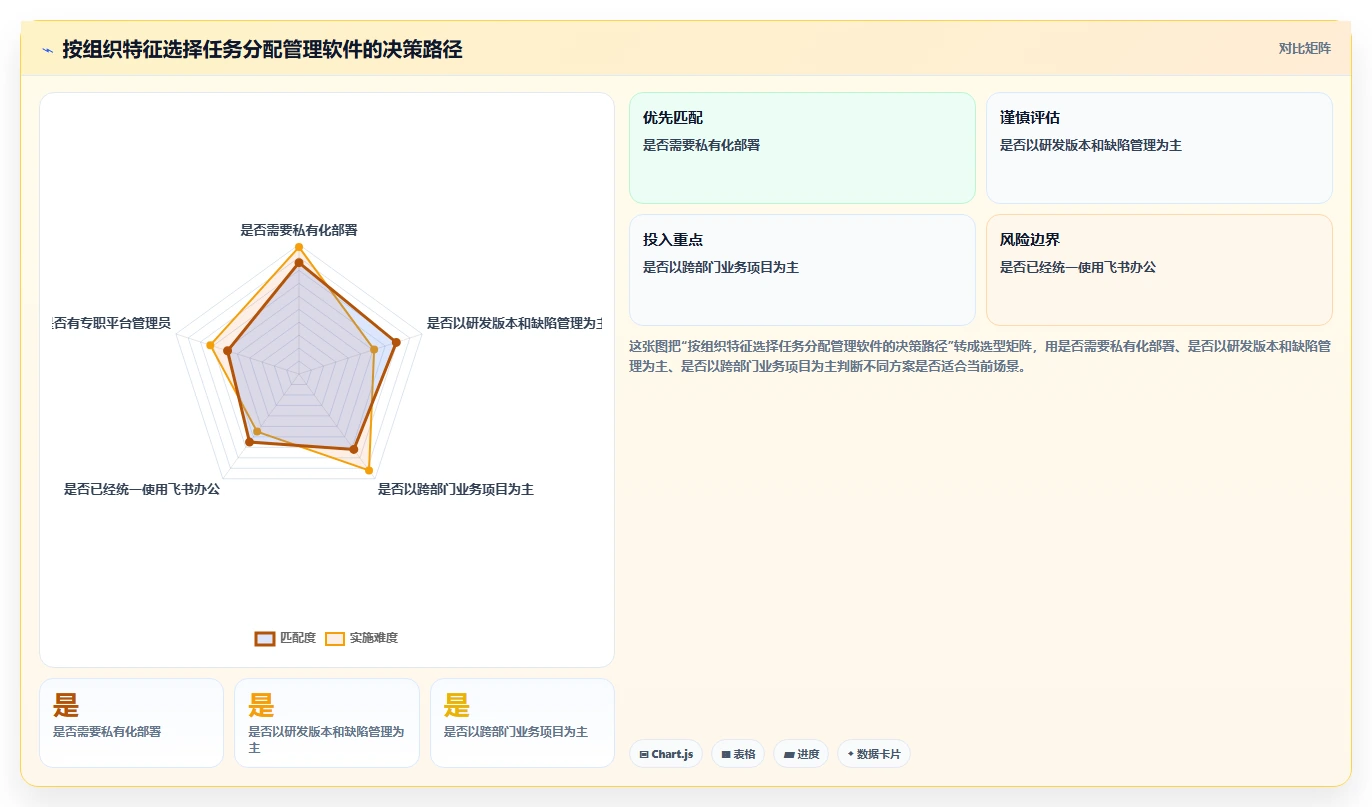Viewport: 1372px width, 807px height.
Task: Click 是否以跨部门业务项目为主 text in 投入重点 card
Action: click(x=721, y=267)
